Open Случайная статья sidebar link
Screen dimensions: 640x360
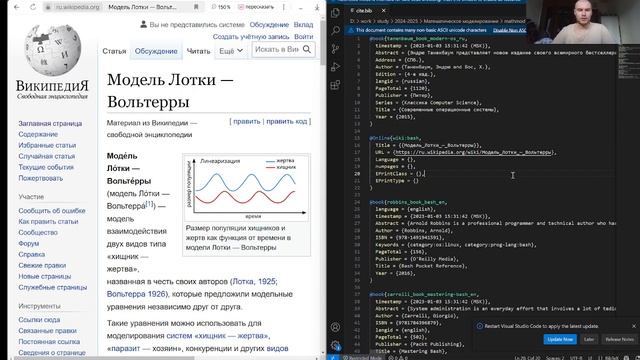(x=47, y=156)
